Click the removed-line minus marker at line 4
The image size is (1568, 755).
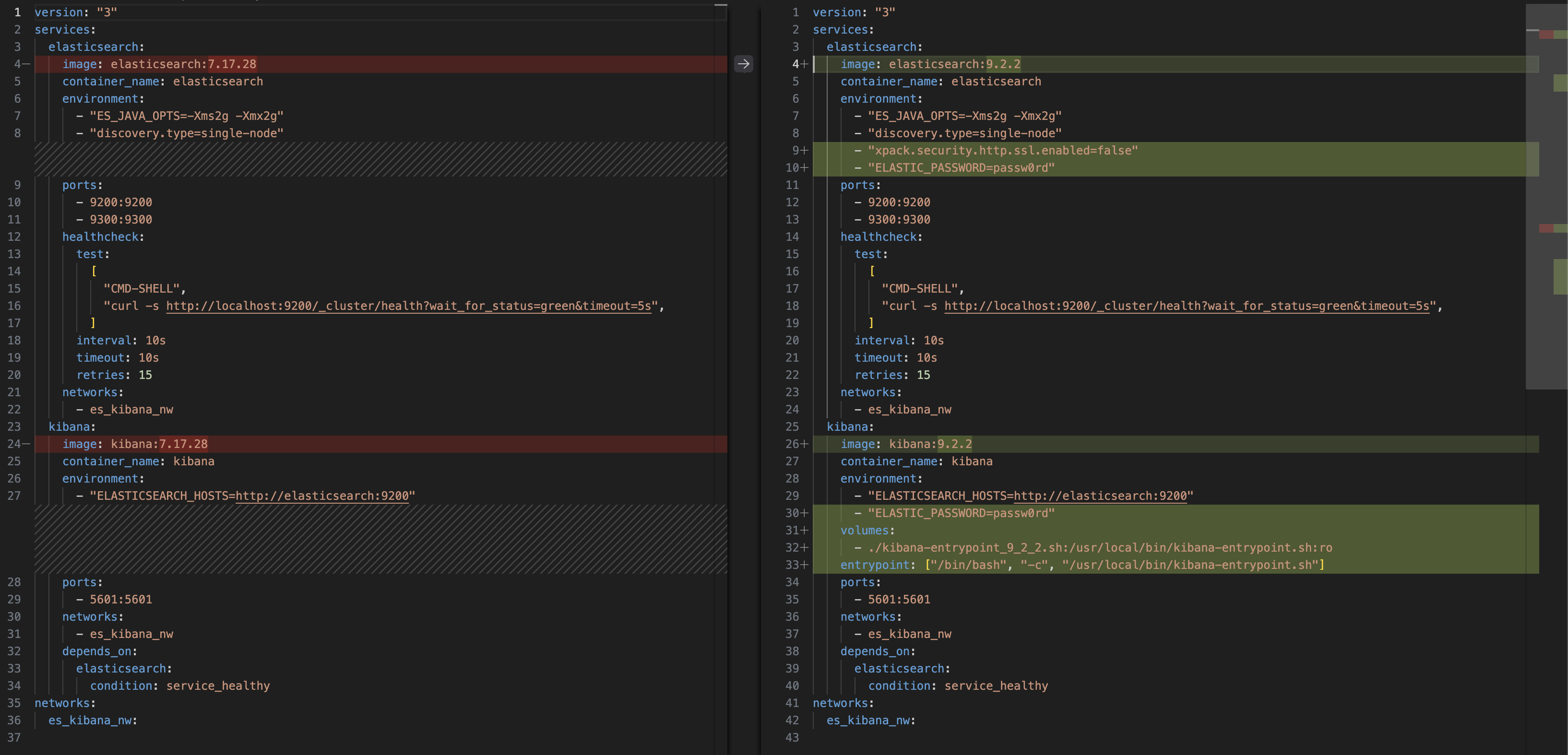tap(26, 64)
